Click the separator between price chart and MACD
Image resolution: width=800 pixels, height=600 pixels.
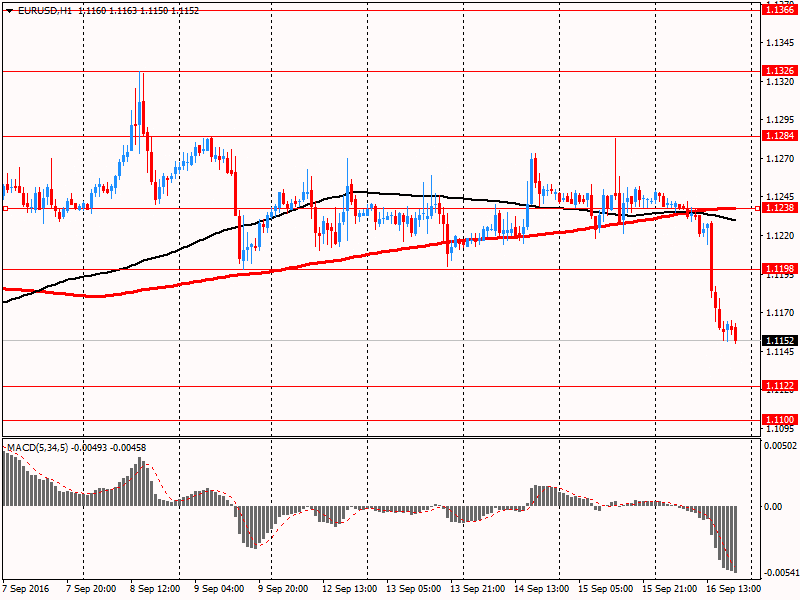point(380,436)
